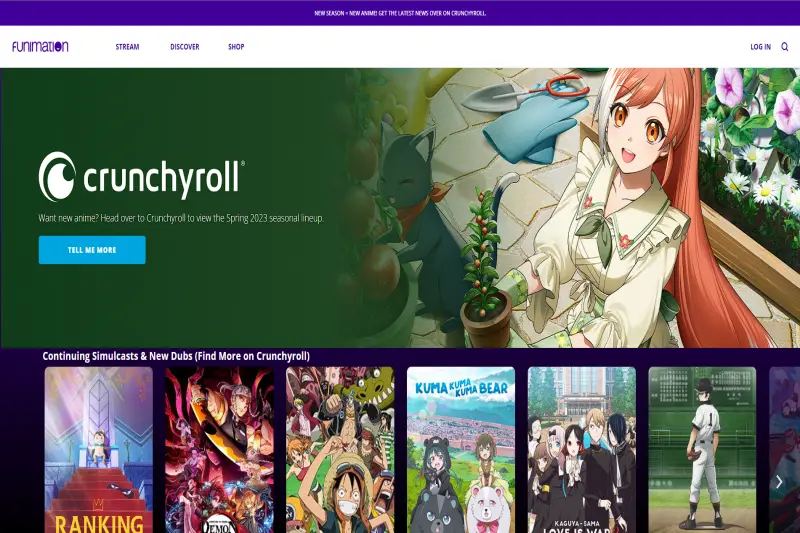Viewport: 800px width, 533px height.
Task: Open the Demon Slayer poster
Action: click(x=219, y=450)
